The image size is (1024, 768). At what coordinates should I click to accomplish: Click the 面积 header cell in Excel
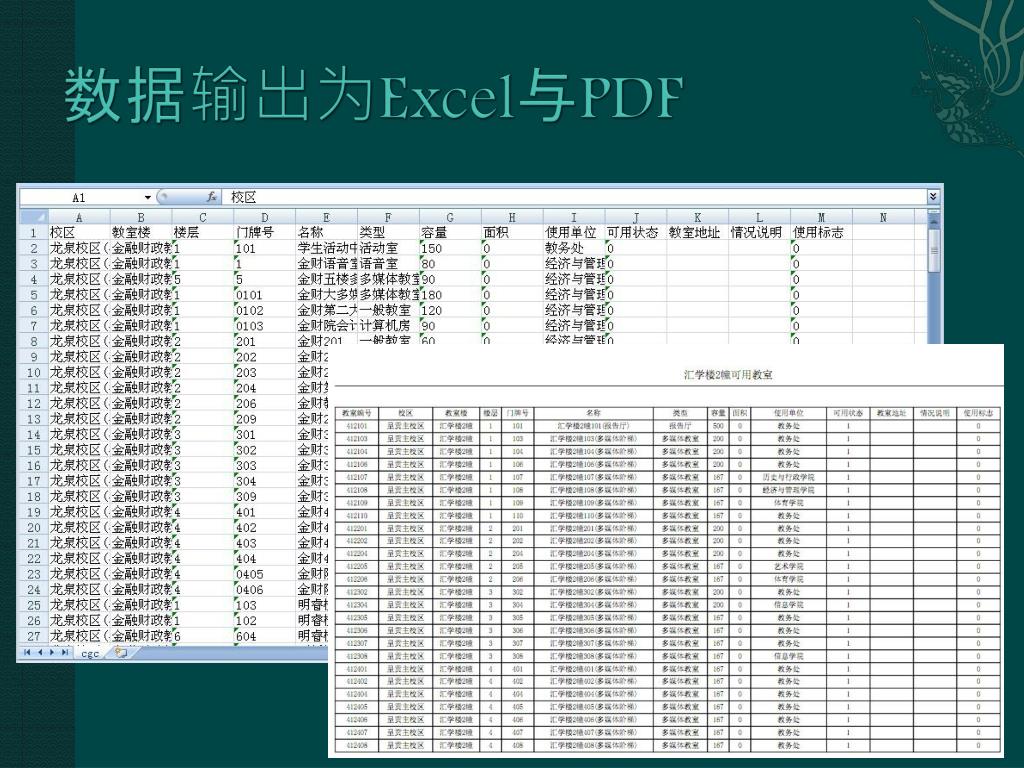pos(512,232)
